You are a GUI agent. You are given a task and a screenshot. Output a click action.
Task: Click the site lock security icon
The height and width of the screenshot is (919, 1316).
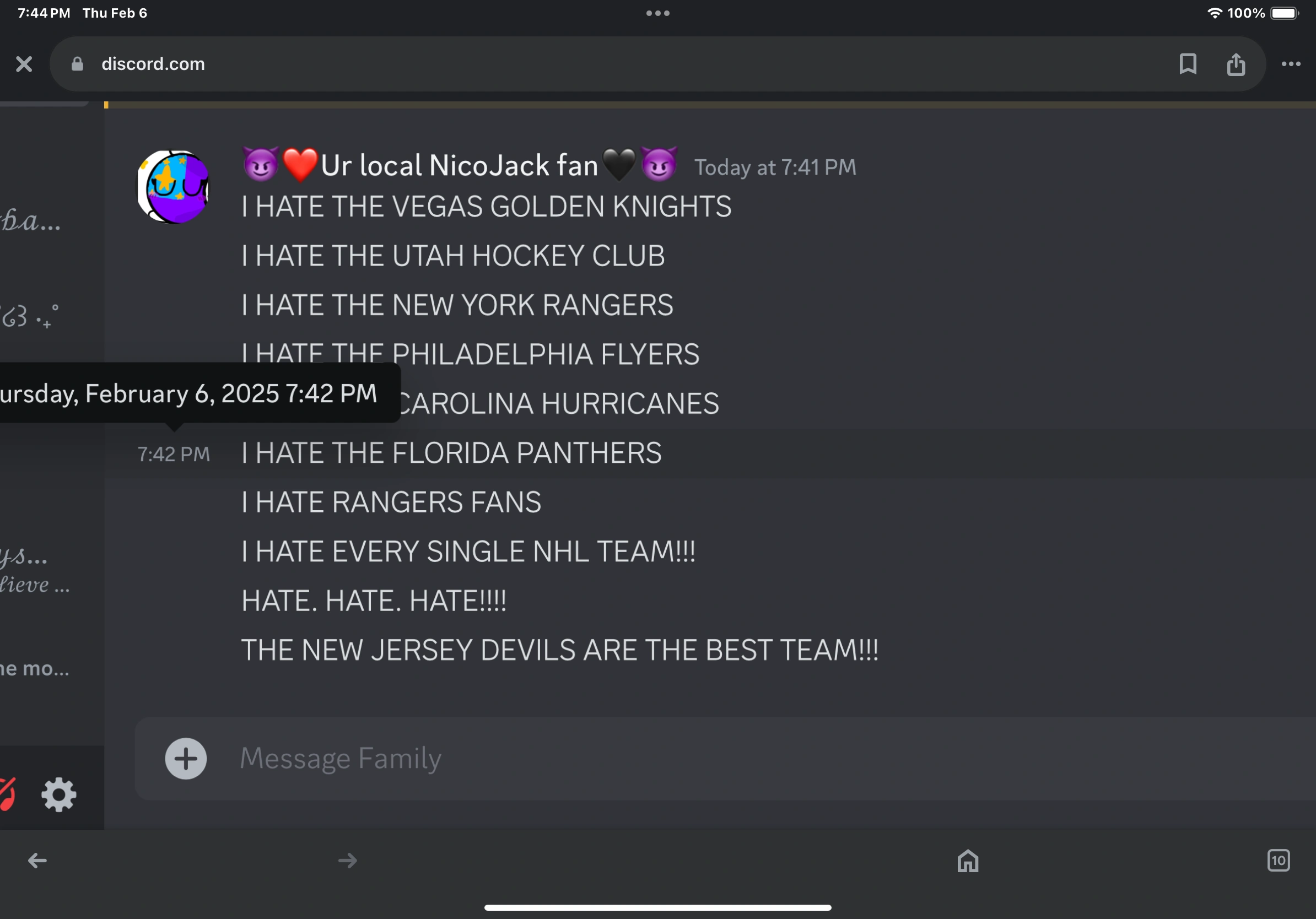click(77, 64)
